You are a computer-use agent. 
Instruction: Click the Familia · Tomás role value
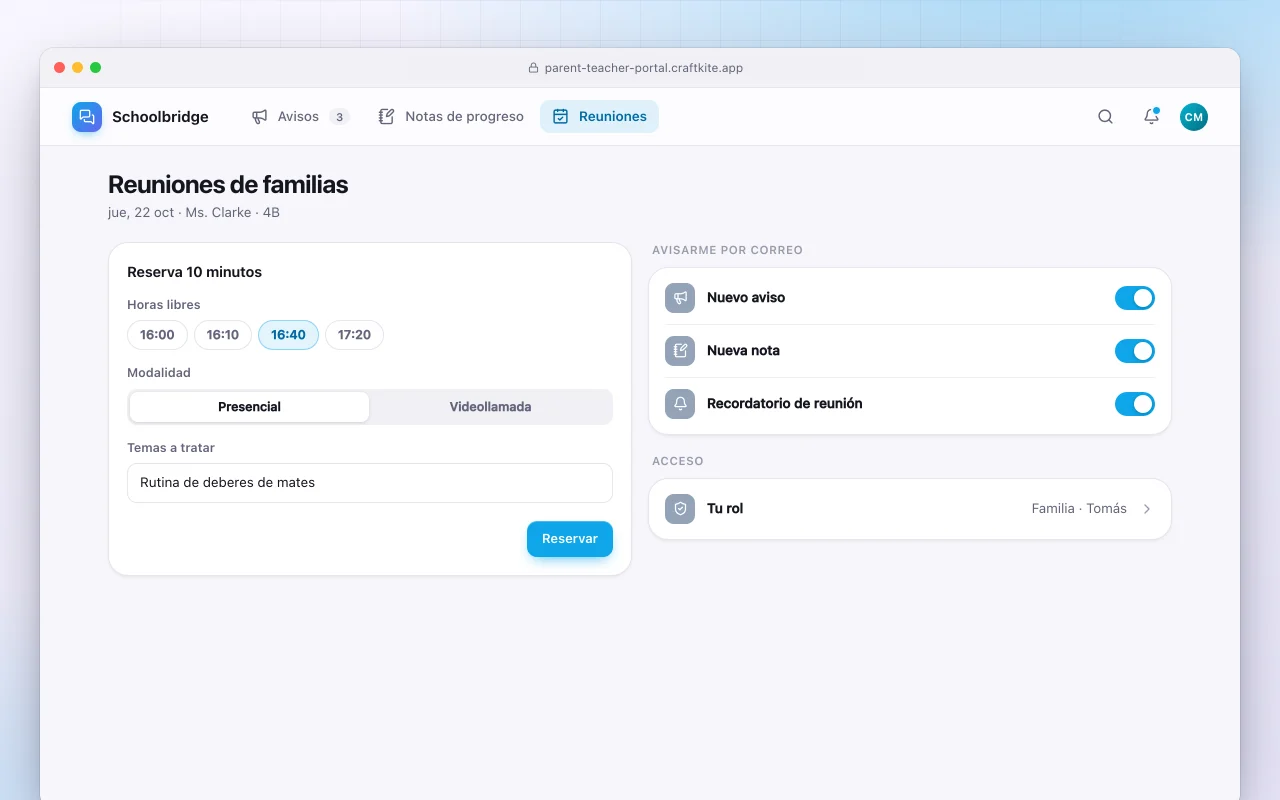(1079, 509)
